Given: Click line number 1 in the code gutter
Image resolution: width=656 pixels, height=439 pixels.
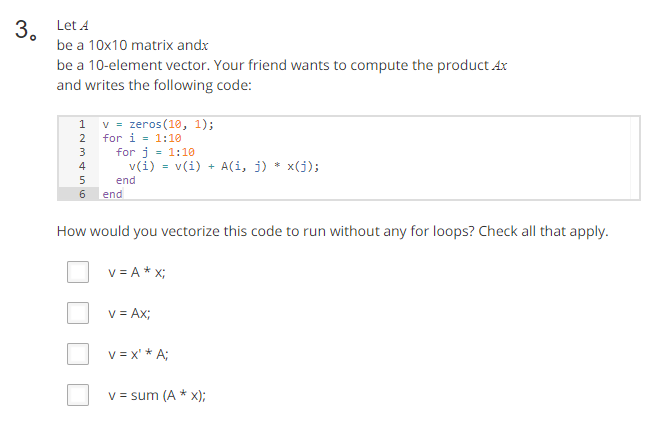Looking at the screenshot, I should point(82,124).
